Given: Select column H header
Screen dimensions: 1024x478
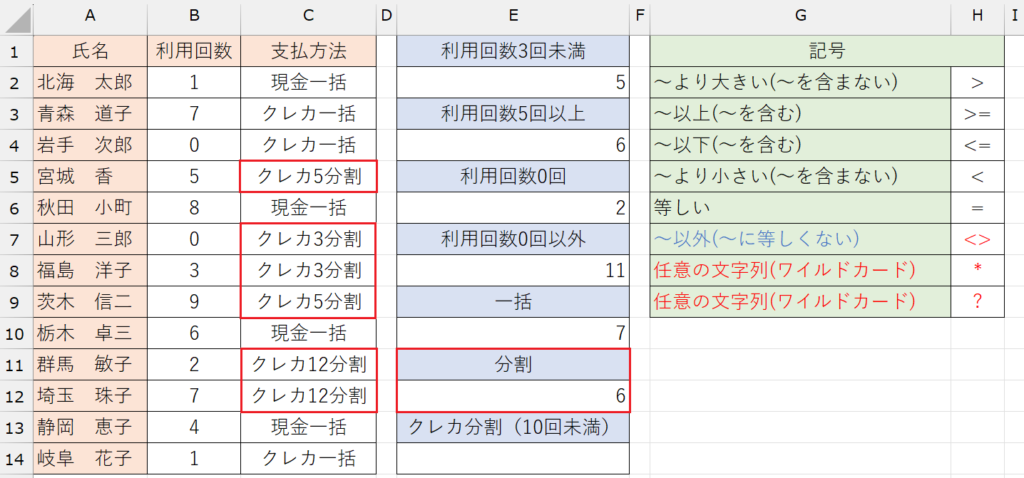Looking at the screenshot, I should point(977,18).
